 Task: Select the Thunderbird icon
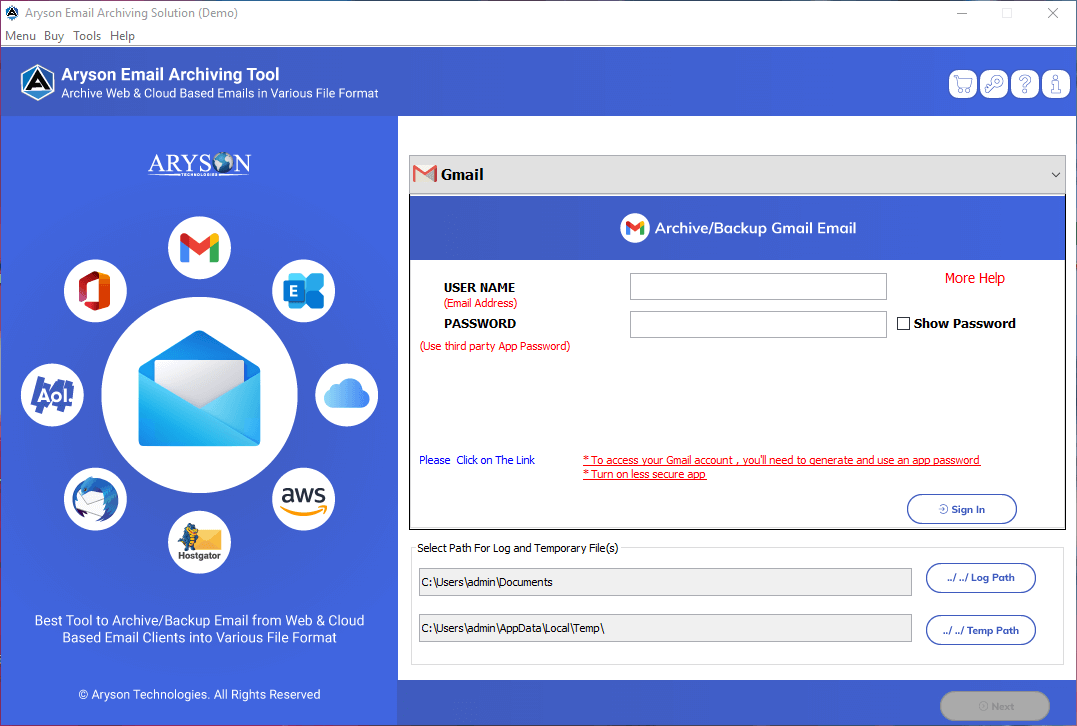(x=95, y=498)
